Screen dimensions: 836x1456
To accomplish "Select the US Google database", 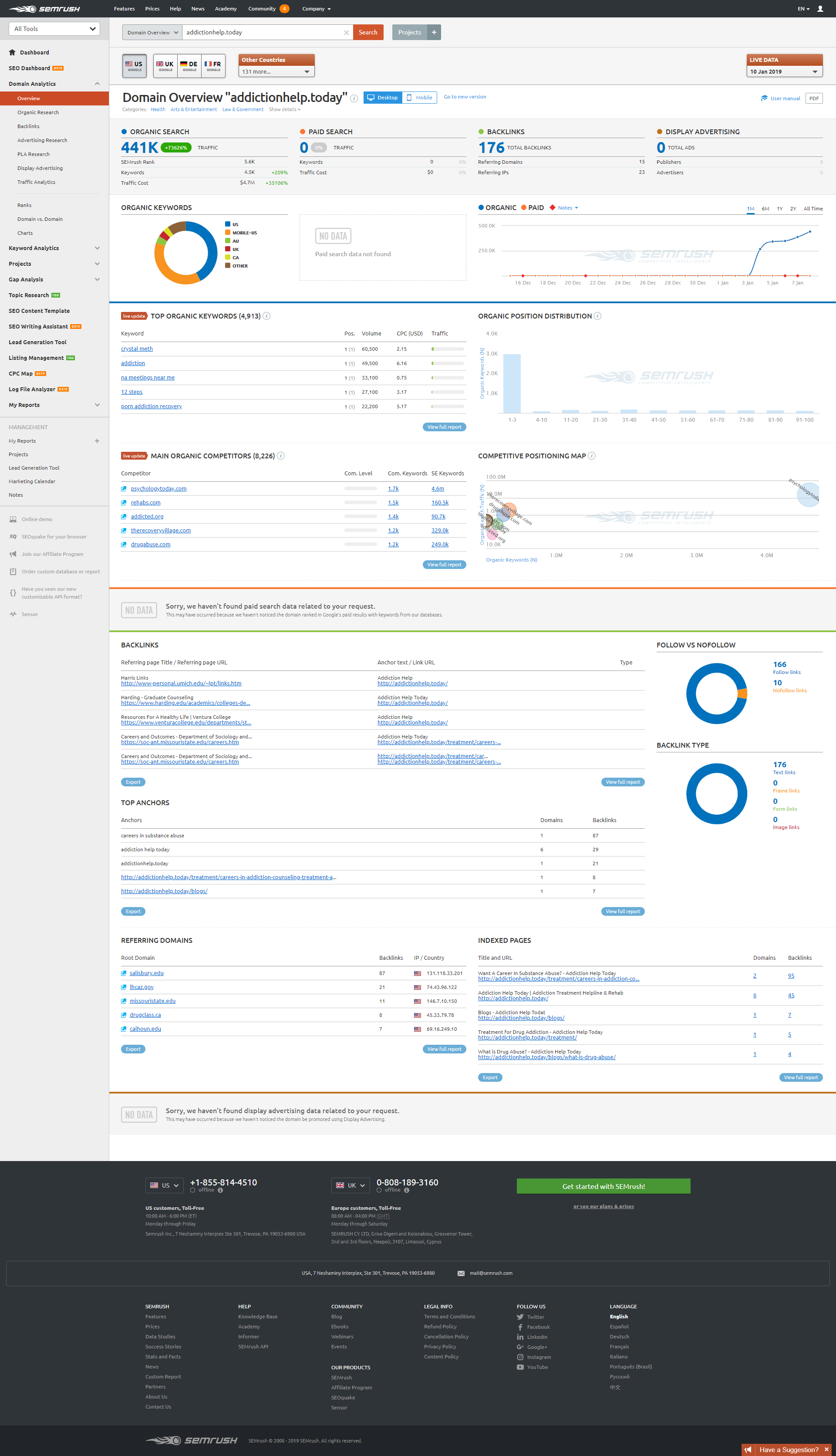I will pyautogui.click(x=135, y=66).
